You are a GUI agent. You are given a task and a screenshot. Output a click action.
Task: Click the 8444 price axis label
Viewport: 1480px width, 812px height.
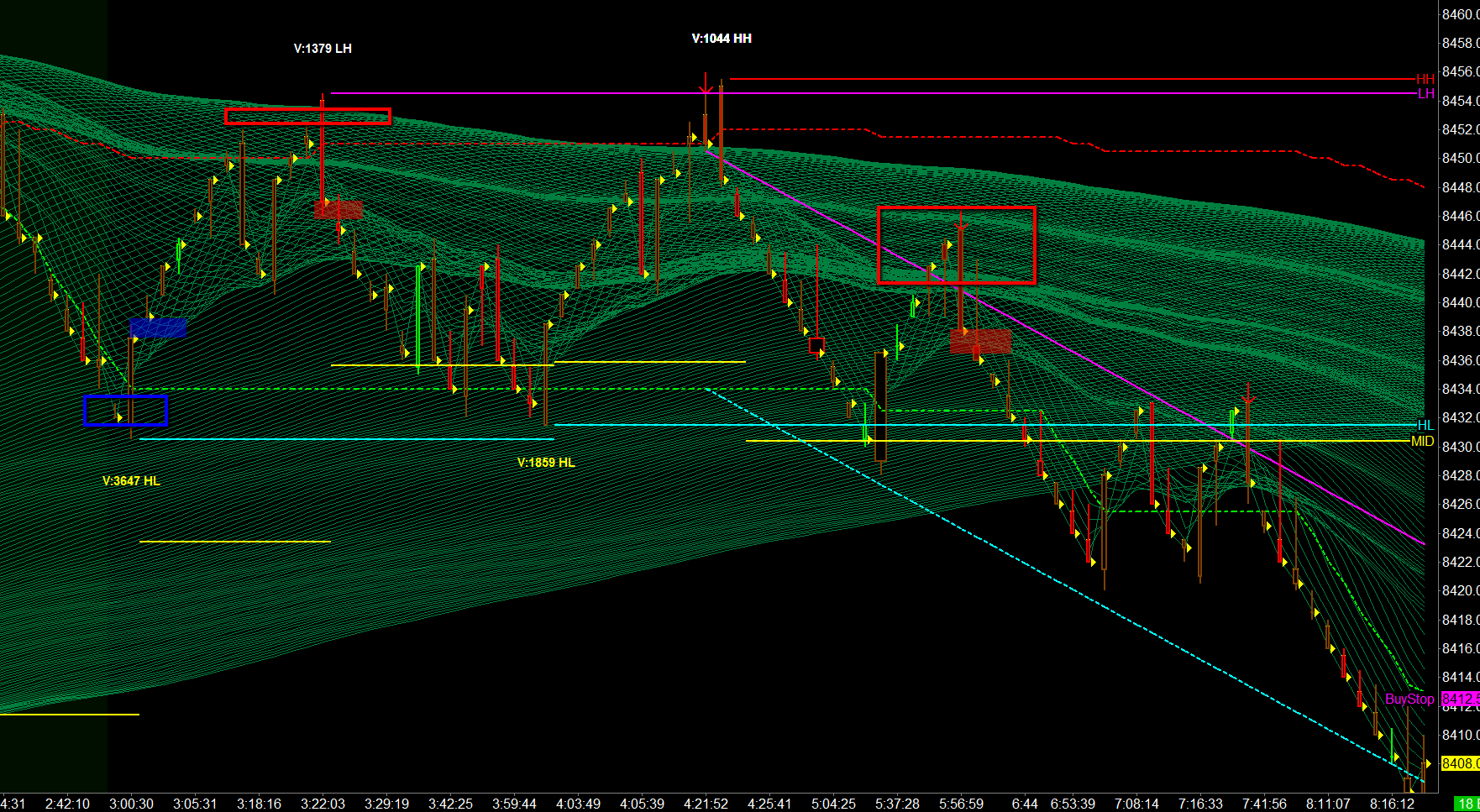point(1461,245)
